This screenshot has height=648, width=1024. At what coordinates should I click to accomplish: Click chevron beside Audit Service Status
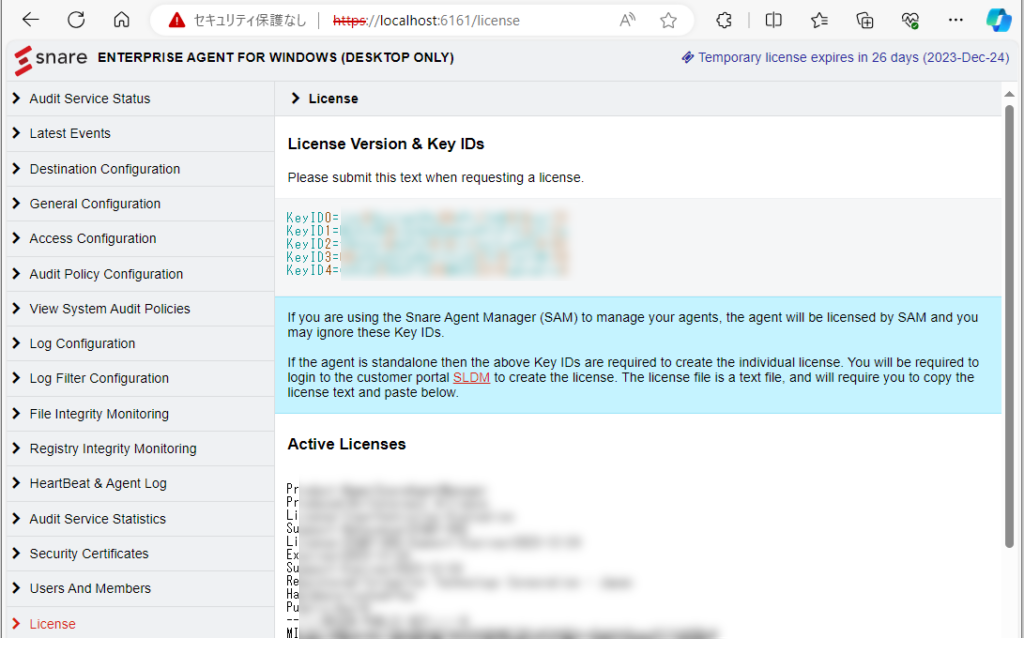point(16,98)
